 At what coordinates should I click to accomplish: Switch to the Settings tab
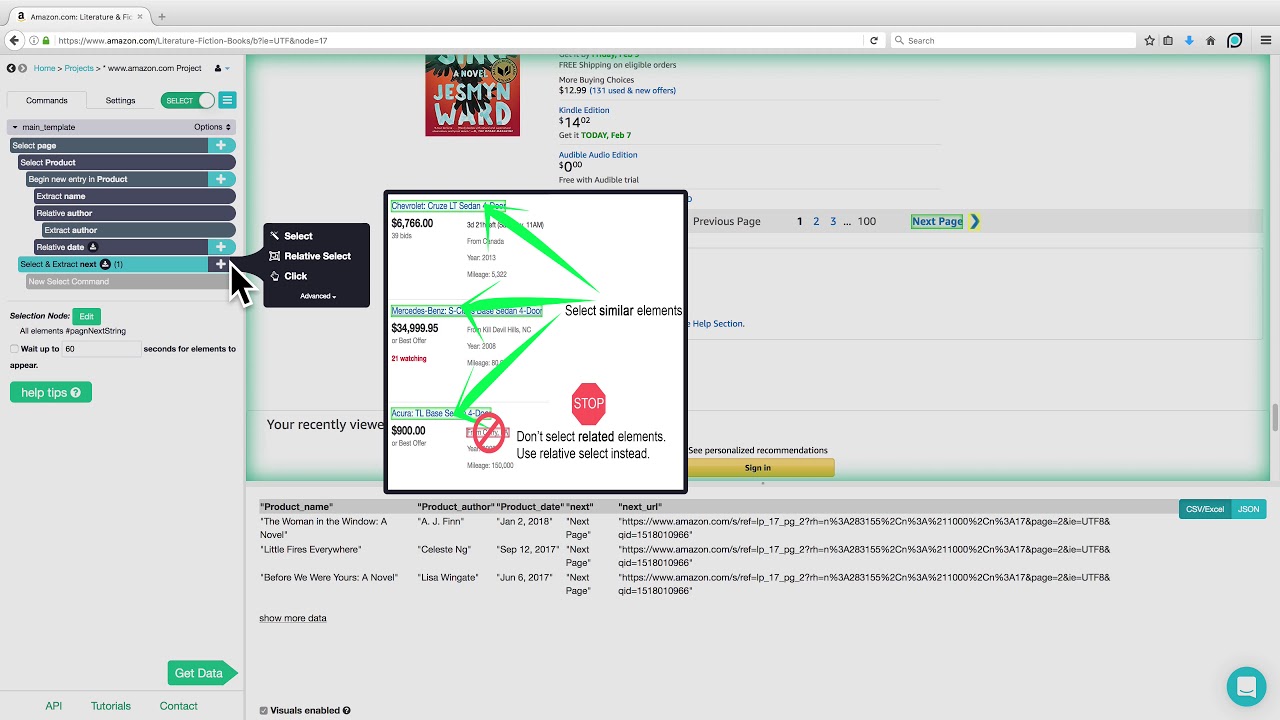coord(120,100)
